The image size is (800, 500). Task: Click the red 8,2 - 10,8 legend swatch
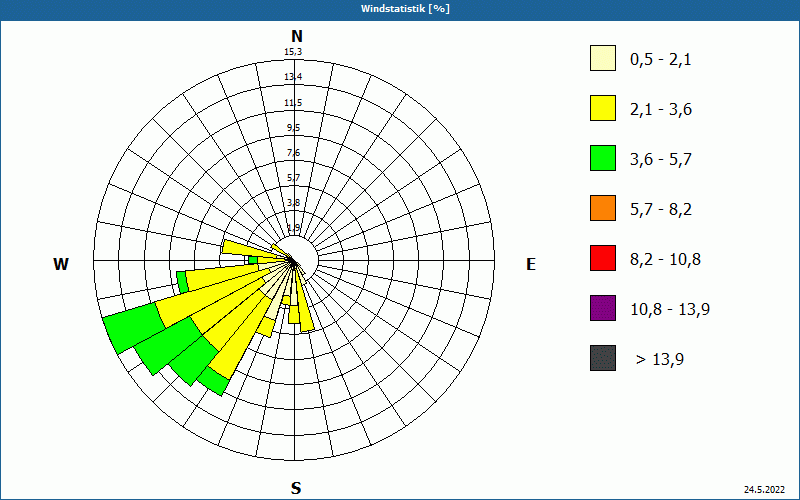[x=603, y=258]
